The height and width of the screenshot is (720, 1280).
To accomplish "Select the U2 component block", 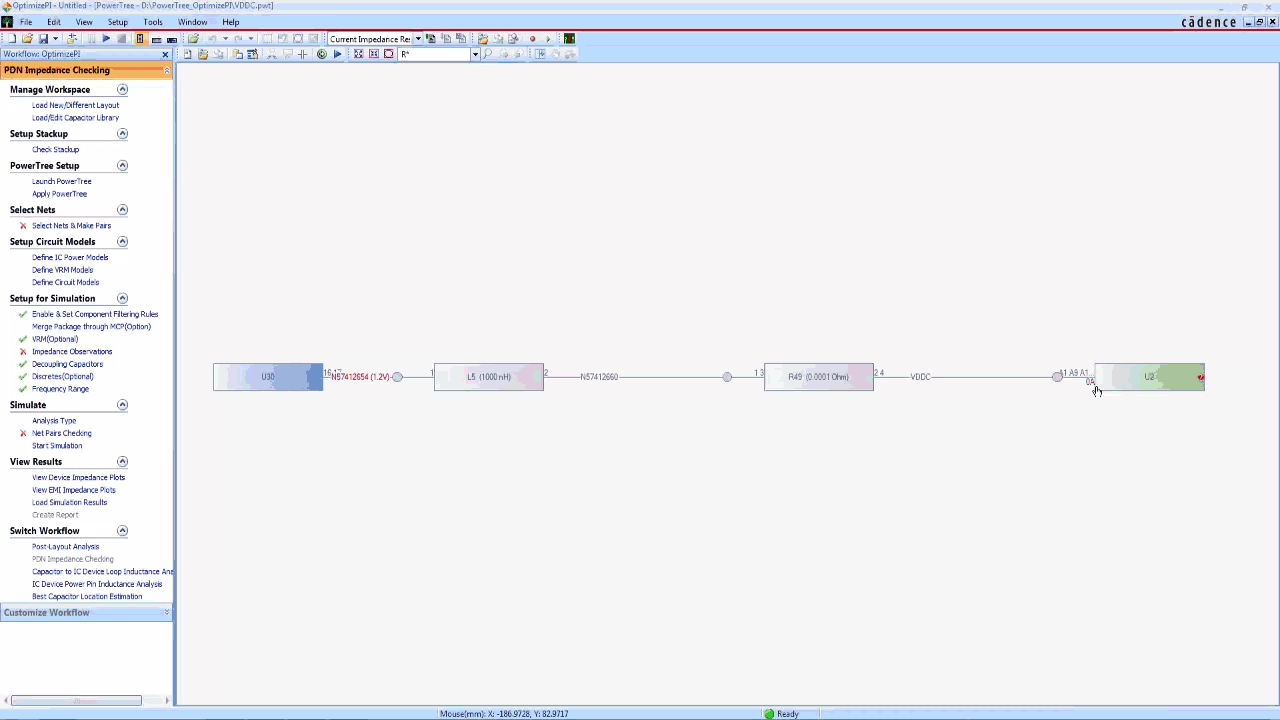I will [x=1150, y=377].
